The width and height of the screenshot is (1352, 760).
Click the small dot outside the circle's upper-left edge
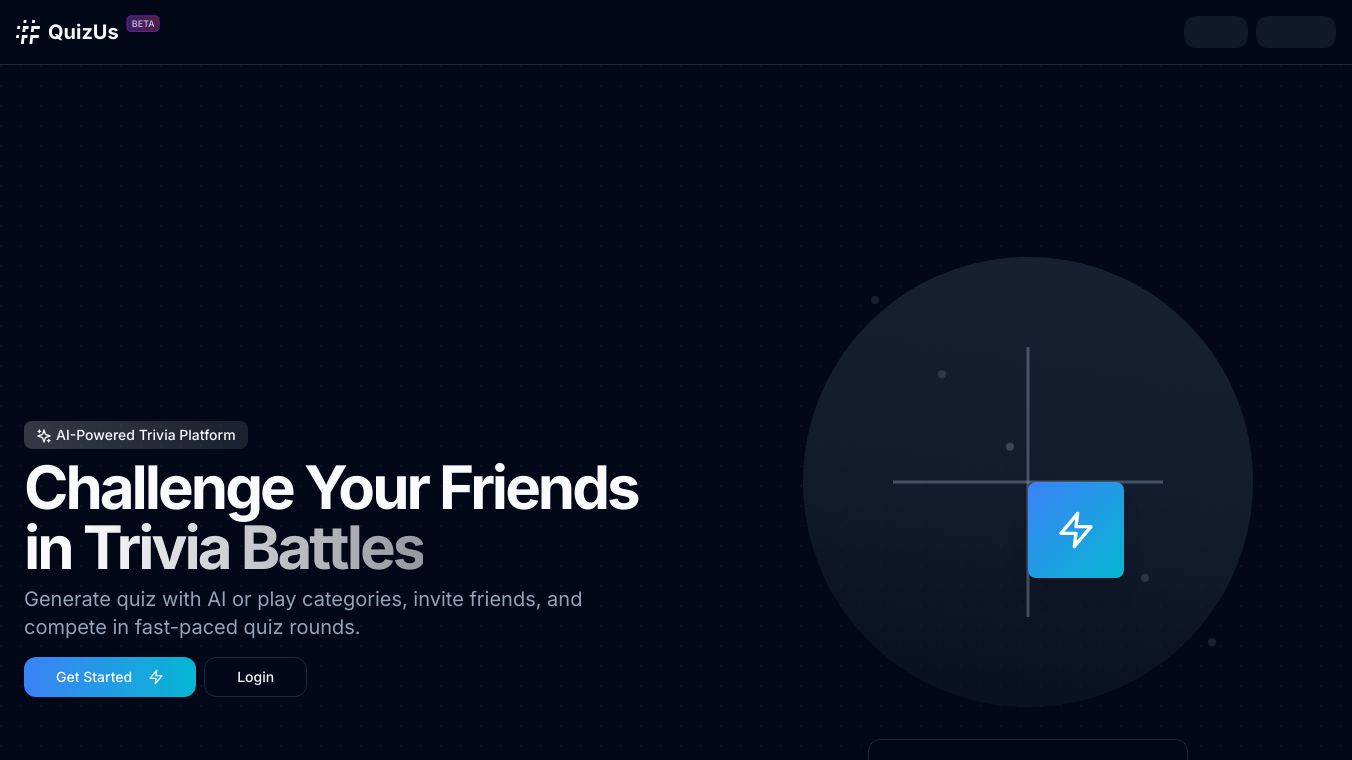tap(875, 300)
